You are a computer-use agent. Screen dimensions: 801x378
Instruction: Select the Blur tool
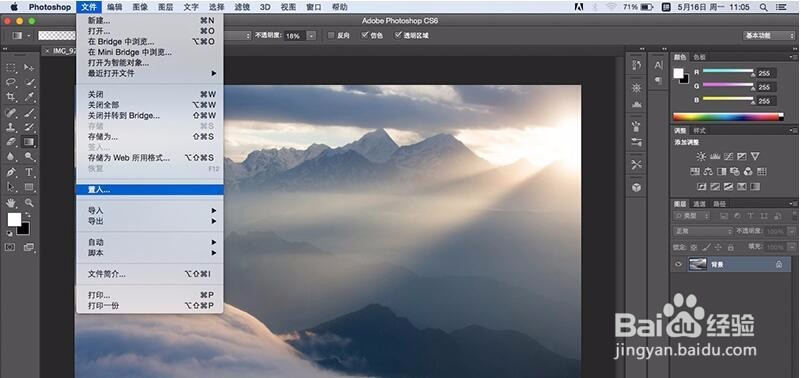(x=11, y=157)
